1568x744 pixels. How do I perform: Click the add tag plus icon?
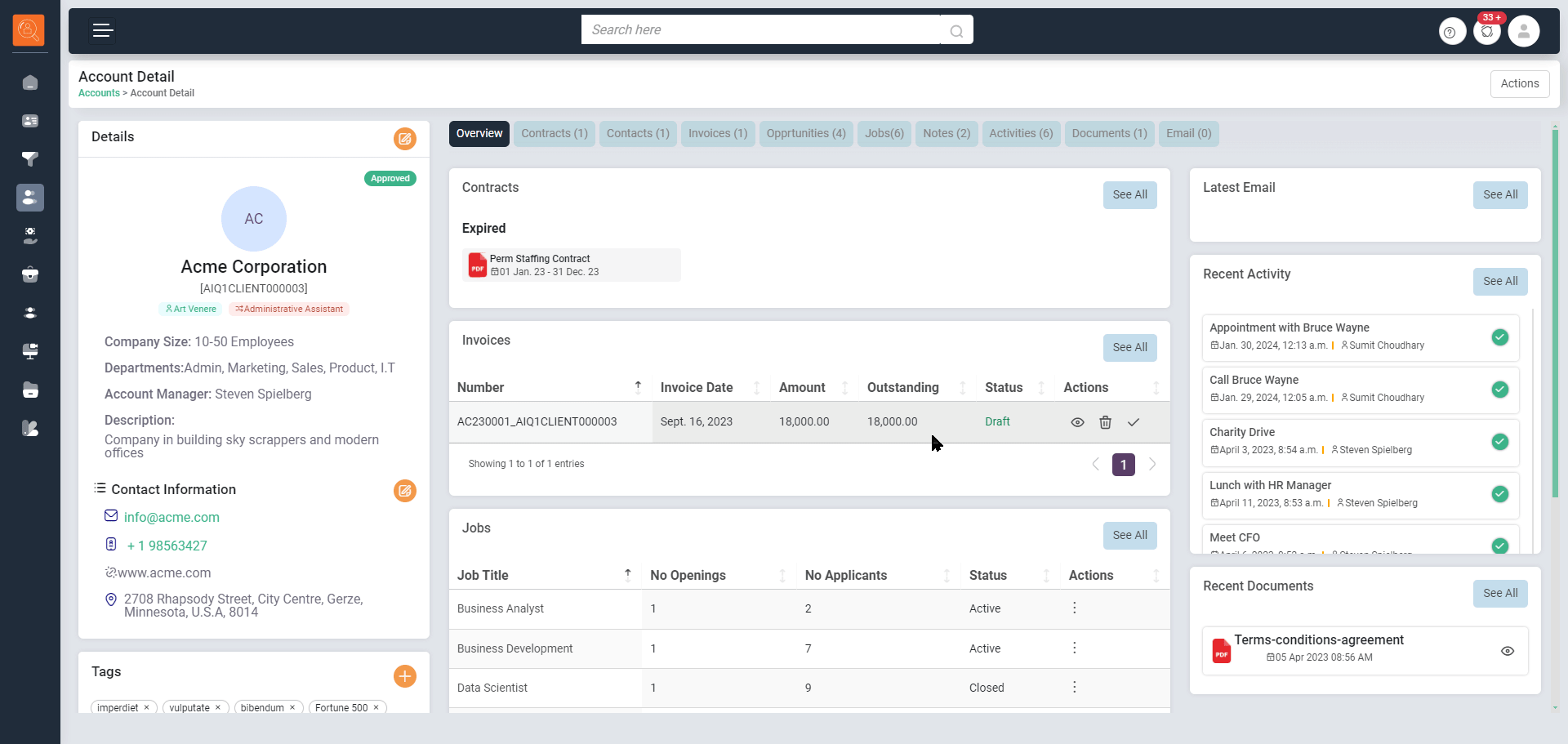(404, 676)
